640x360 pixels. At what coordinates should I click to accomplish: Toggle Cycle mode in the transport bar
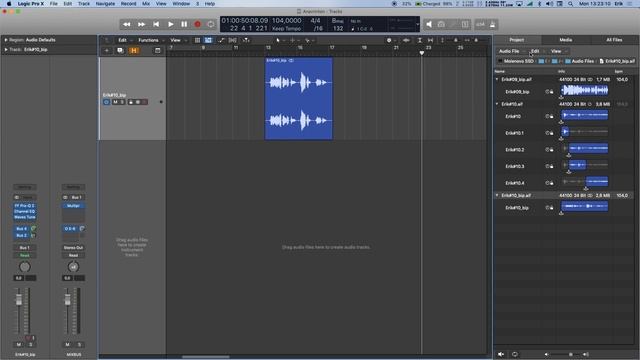pos(211,24)
